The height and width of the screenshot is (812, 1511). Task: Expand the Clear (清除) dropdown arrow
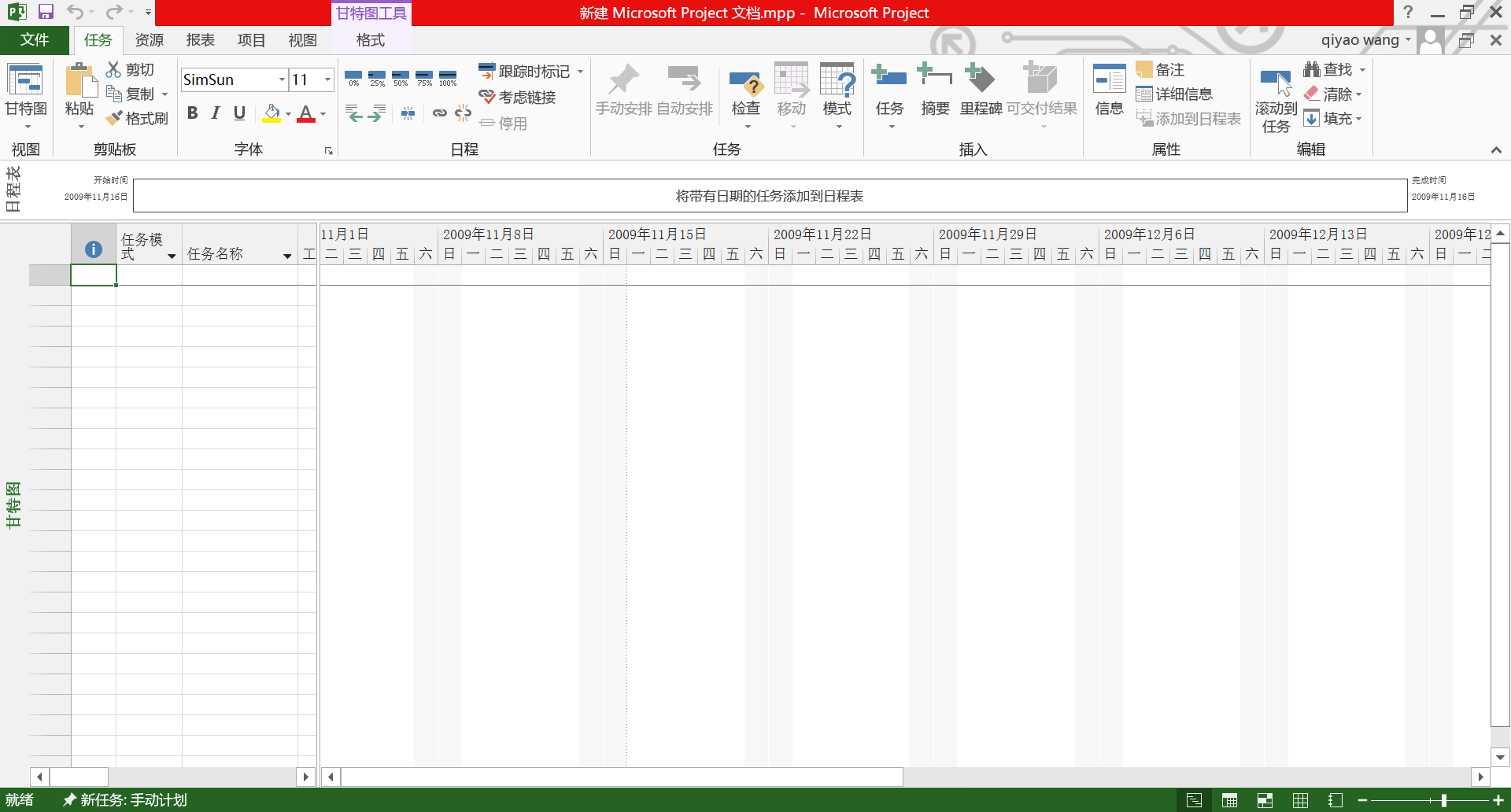pos(1358,94)
